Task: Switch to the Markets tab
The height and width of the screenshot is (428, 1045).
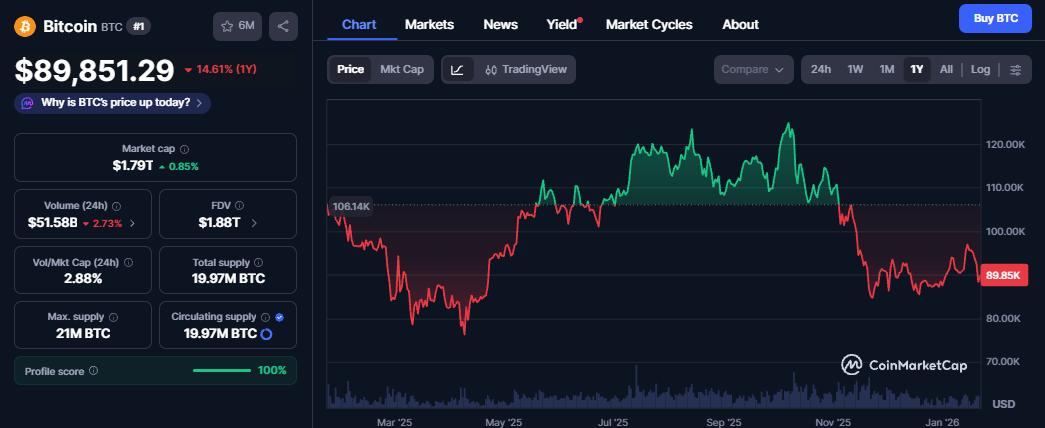Action: (429, 24)
